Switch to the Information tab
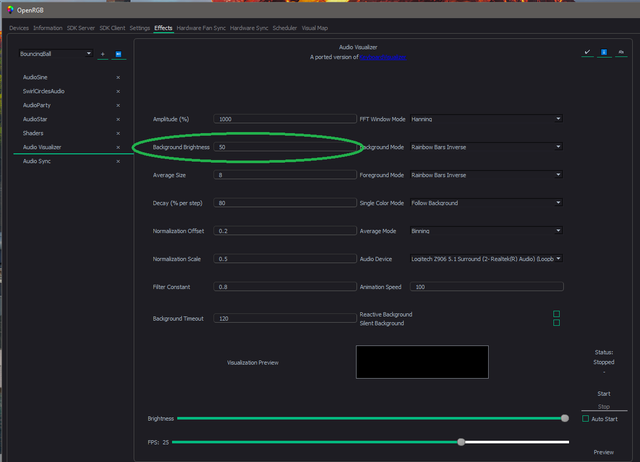Screen dimensions: 640x462 click(x=48, y=28)
